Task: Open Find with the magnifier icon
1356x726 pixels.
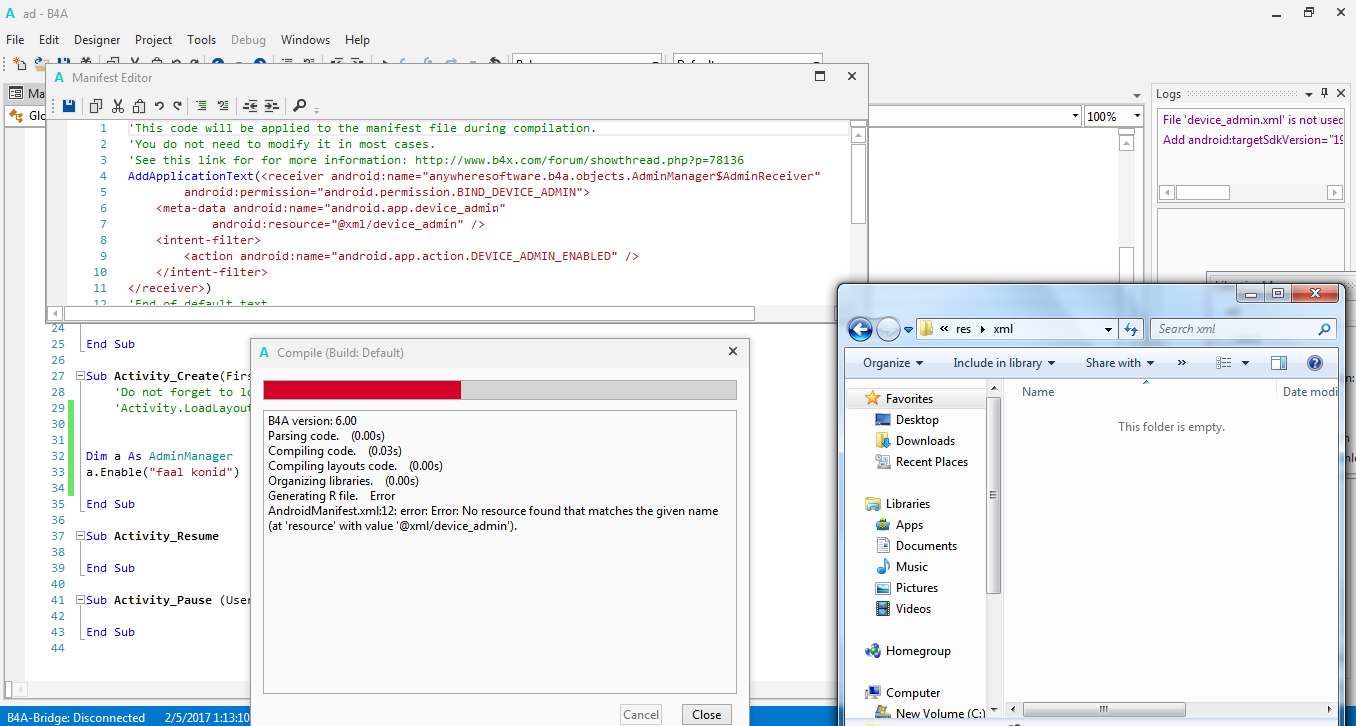Action: pyautogui.click(x=299, y=106)
